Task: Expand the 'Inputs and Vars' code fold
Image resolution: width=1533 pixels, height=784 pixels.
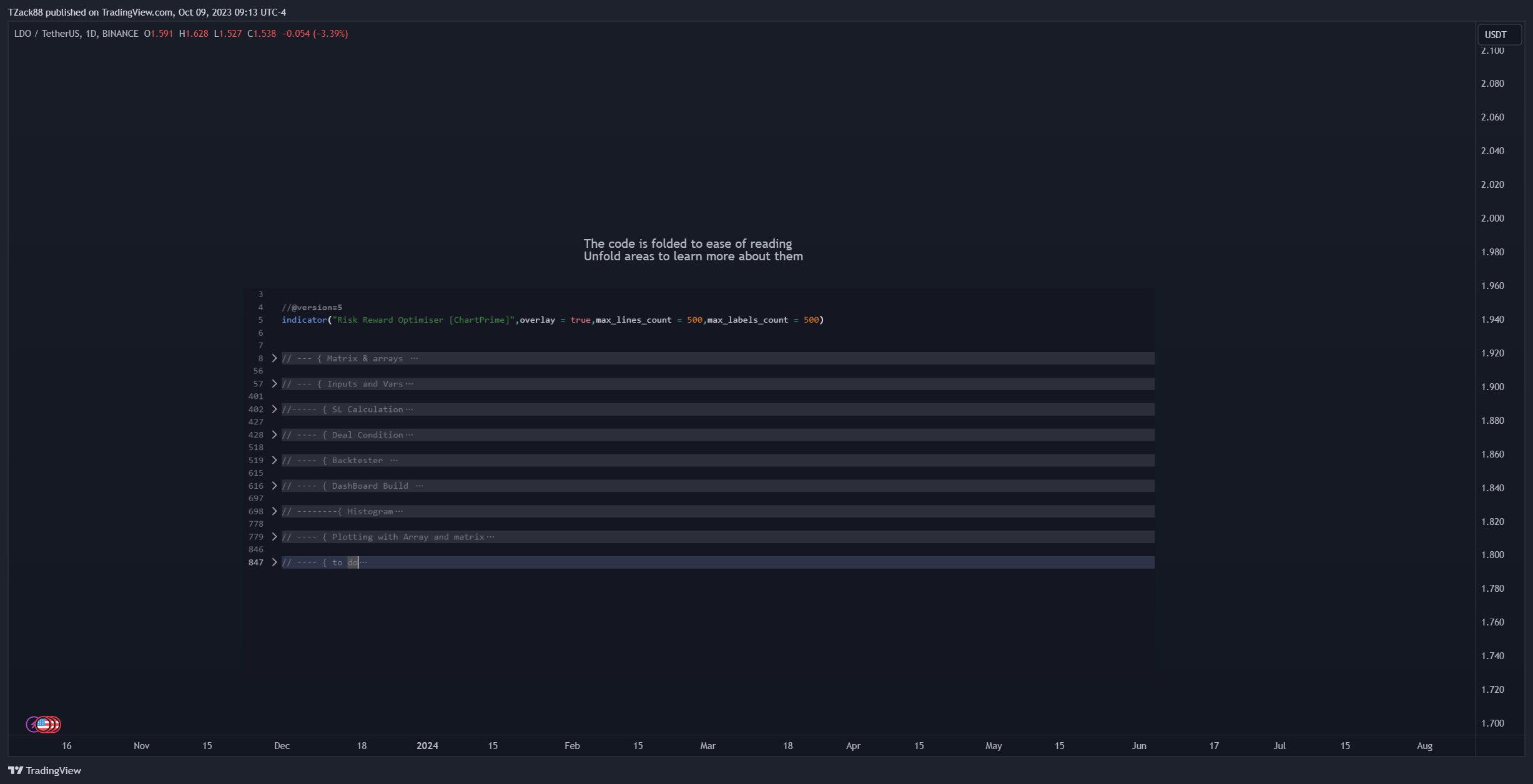Action: pyautogui.click(x=274, y=384)
